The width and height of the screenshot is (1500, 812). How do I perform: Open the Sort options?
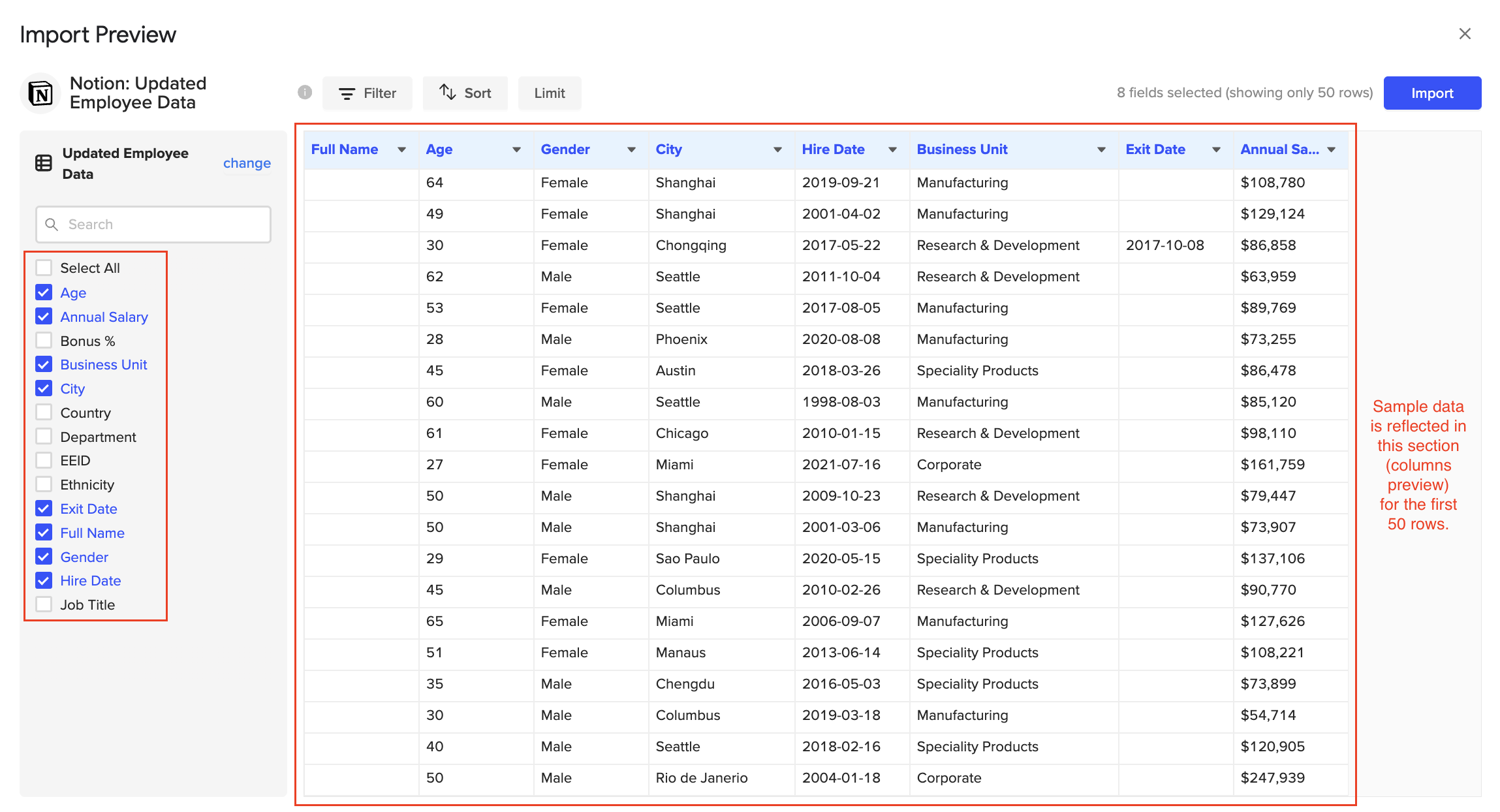tap(465, 93)
